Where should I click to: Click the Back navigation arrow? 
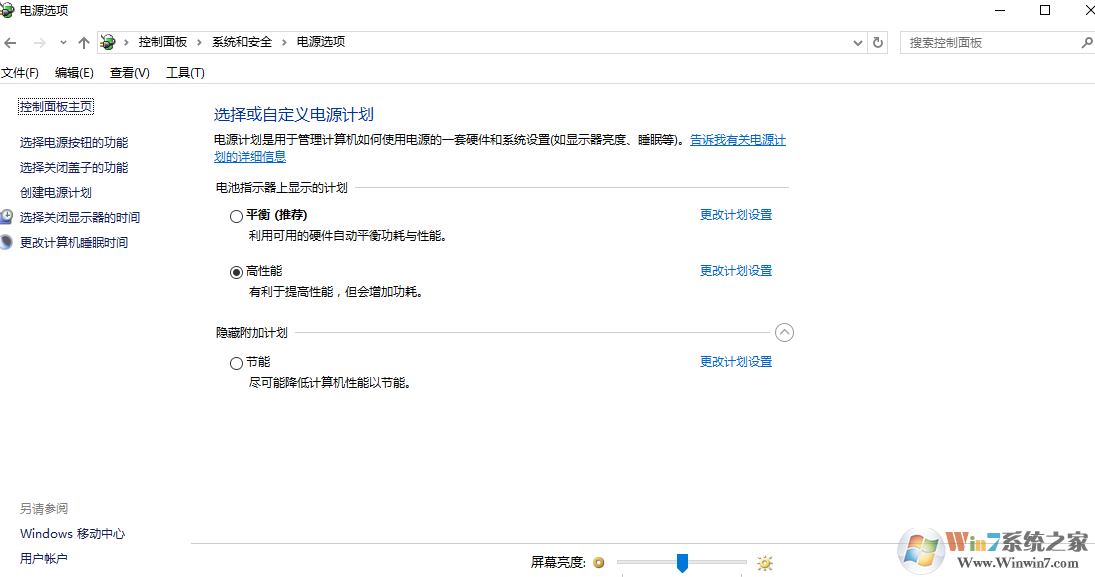10,42
